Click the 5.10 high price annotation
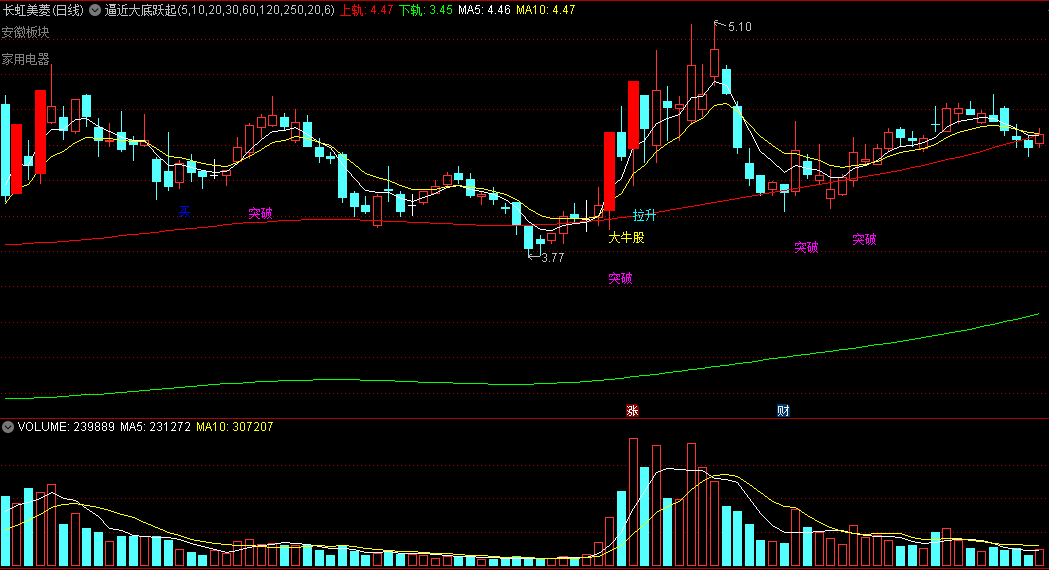This screenshot has width=1049, height=570. pos(739,27)
